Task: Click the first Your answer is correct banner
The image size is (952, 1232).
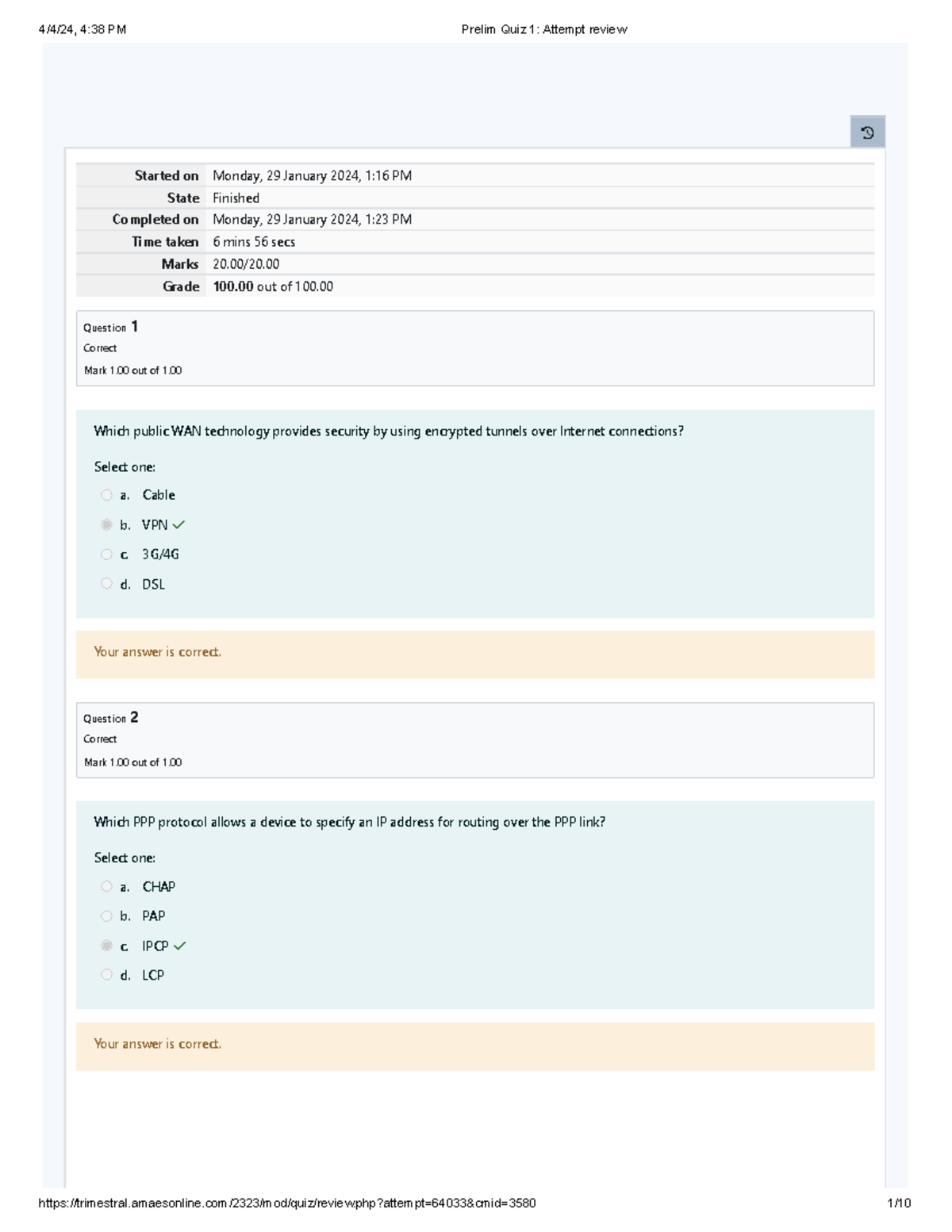Action: click(x=157, y=651)
